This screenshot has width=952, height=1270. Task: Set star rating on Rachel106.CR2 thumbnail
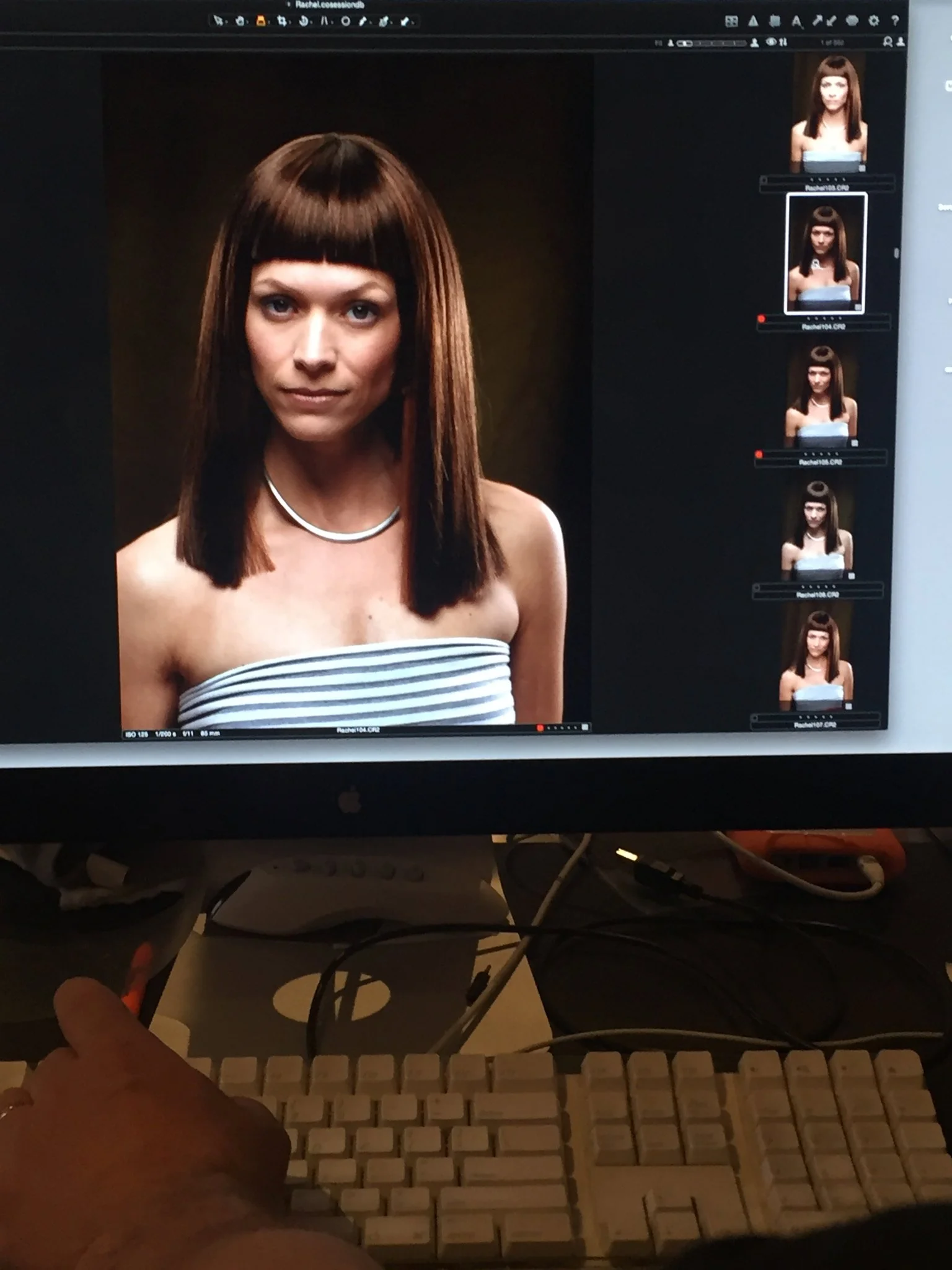click(x=818, y=586)
